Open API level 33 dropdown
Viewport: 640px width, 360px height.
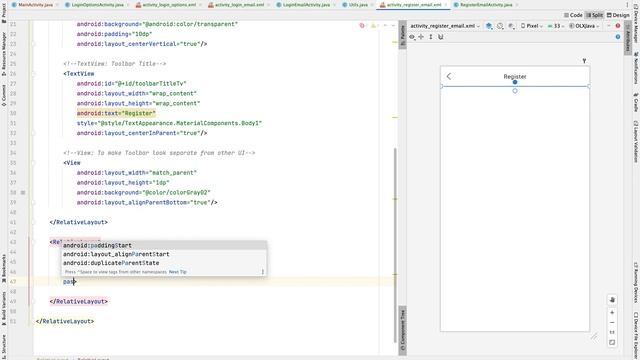click(556, 26)
